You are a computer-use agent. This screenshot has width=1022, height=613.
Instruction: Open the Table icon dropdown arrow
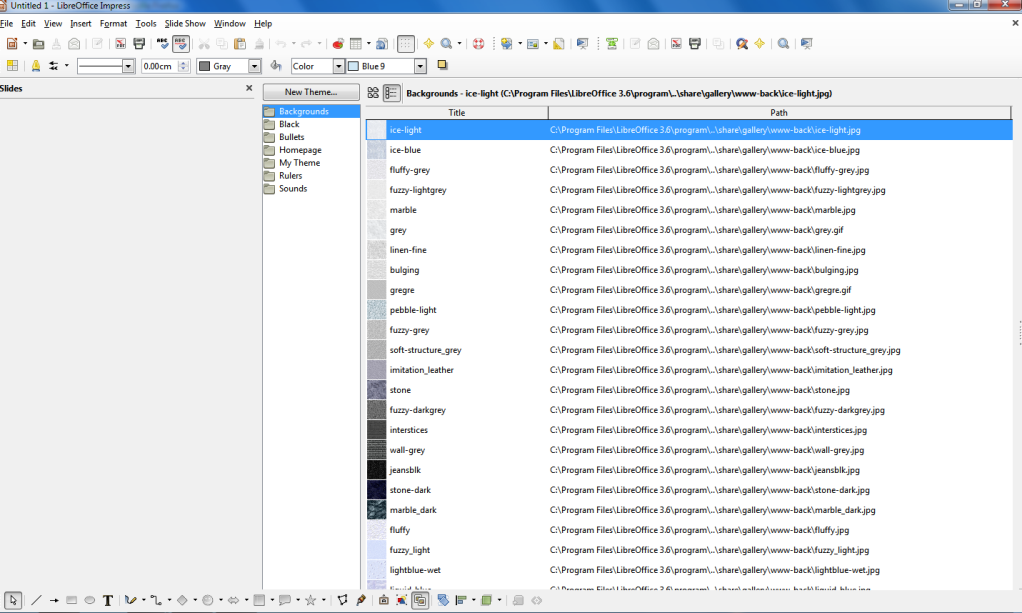[x=368, y=44]
